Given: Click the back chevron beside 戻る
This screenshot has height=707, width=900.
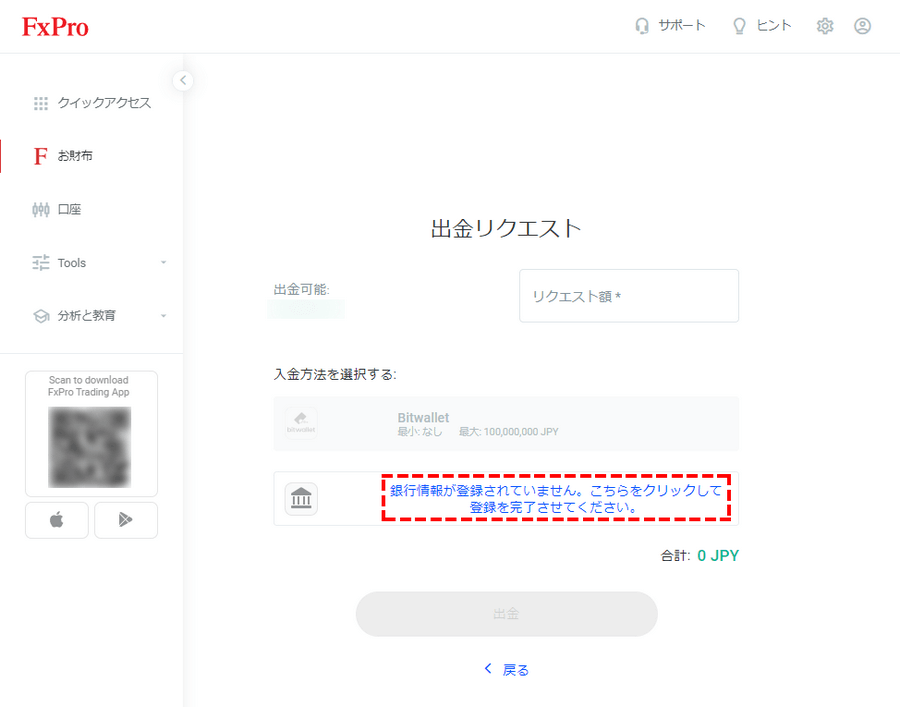Looking at the screenshot, I should tap(488, 669).
